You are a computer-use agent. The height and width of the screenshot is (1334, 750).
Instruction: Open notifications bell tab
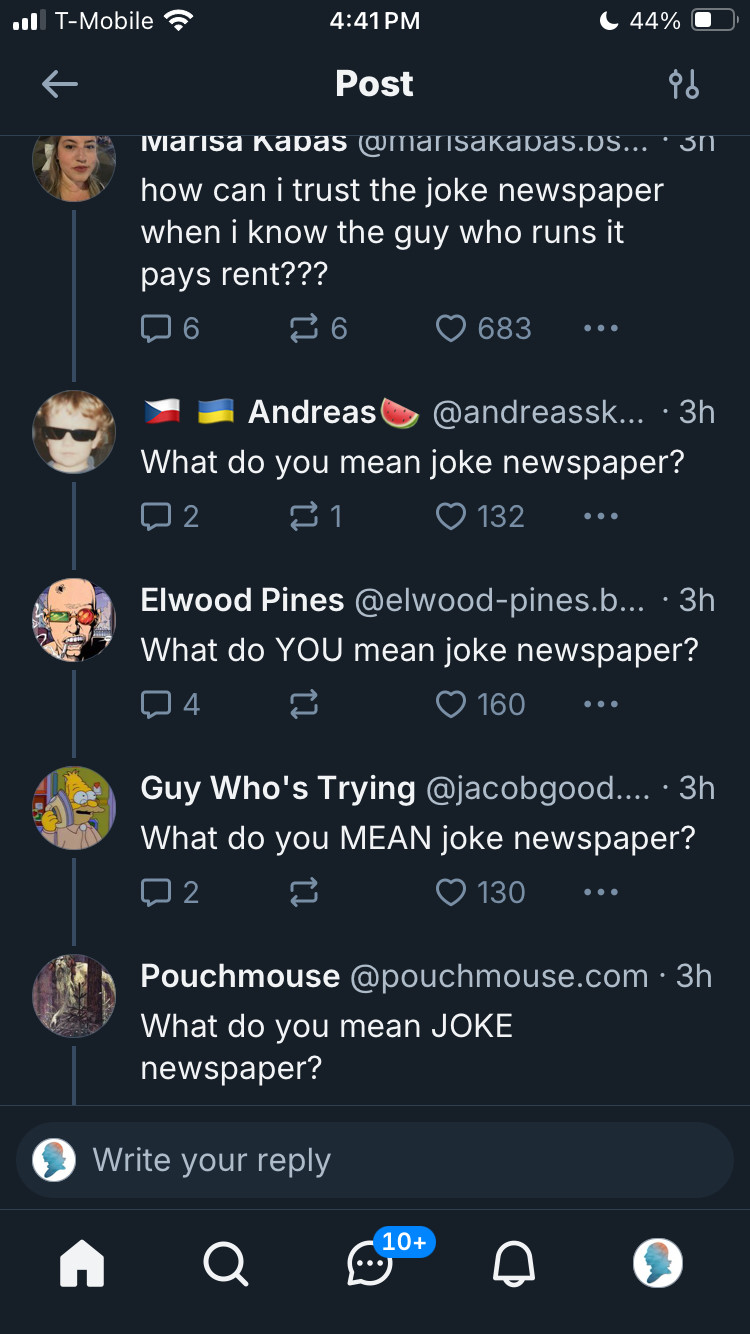pyautogui.click(x=514, y=1264)
